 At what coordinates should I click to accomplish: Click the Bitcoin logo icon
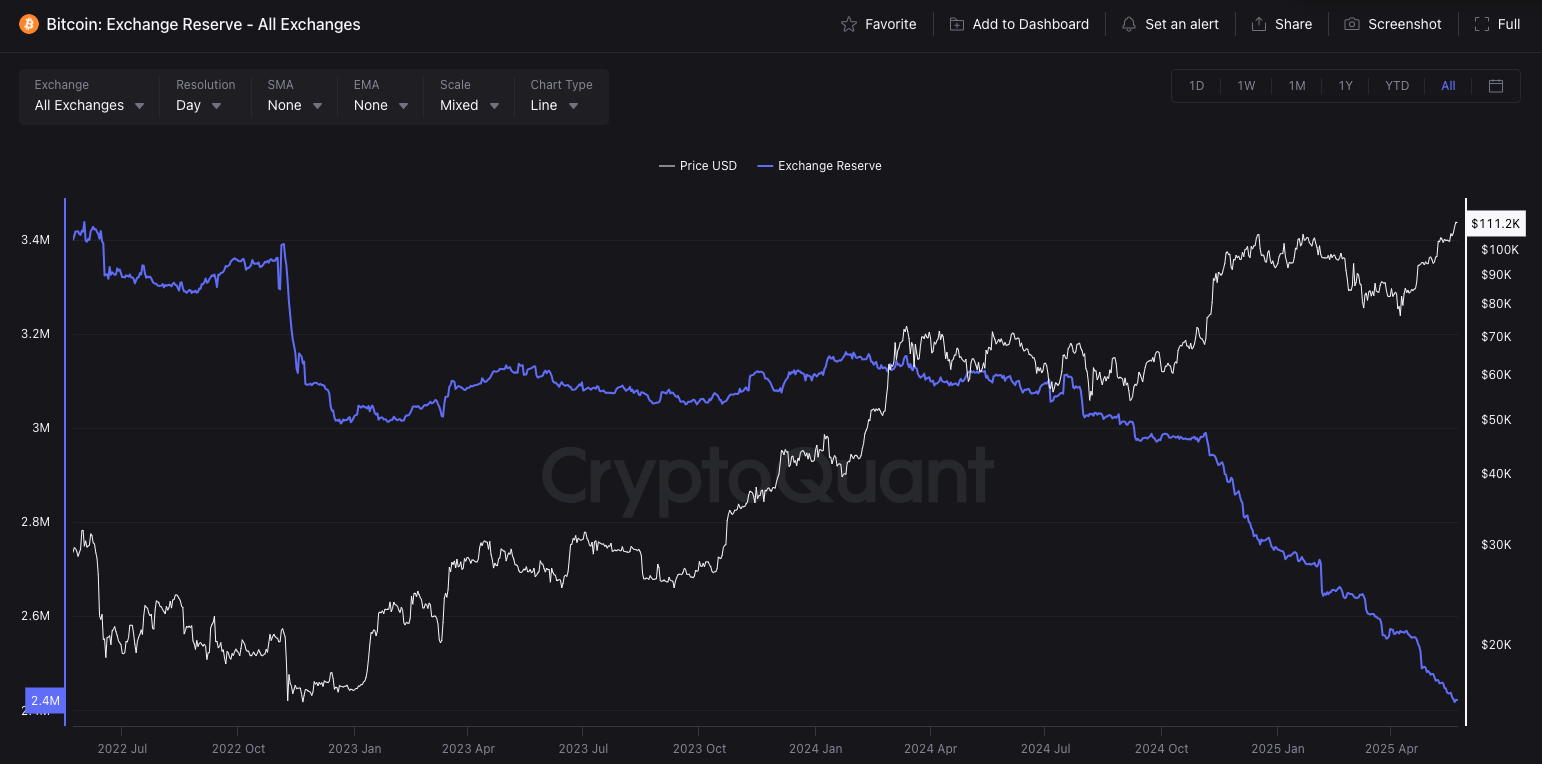tap(28, 24)
